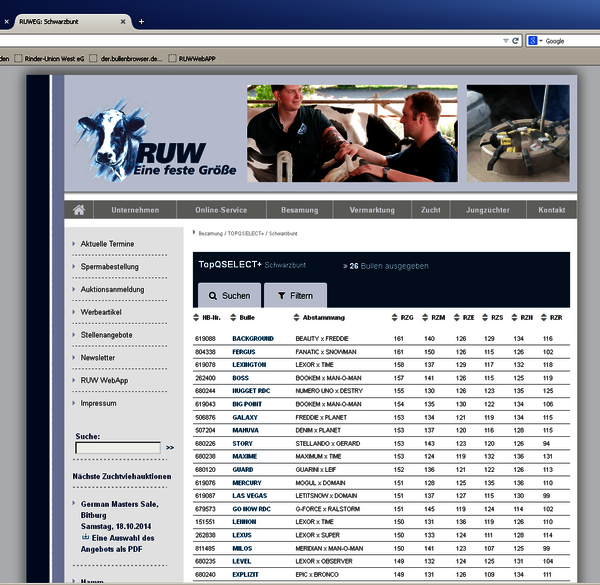Open der.bullenbrowser.de bookmark
Screen dimensions: 600x585
point(126,59)
